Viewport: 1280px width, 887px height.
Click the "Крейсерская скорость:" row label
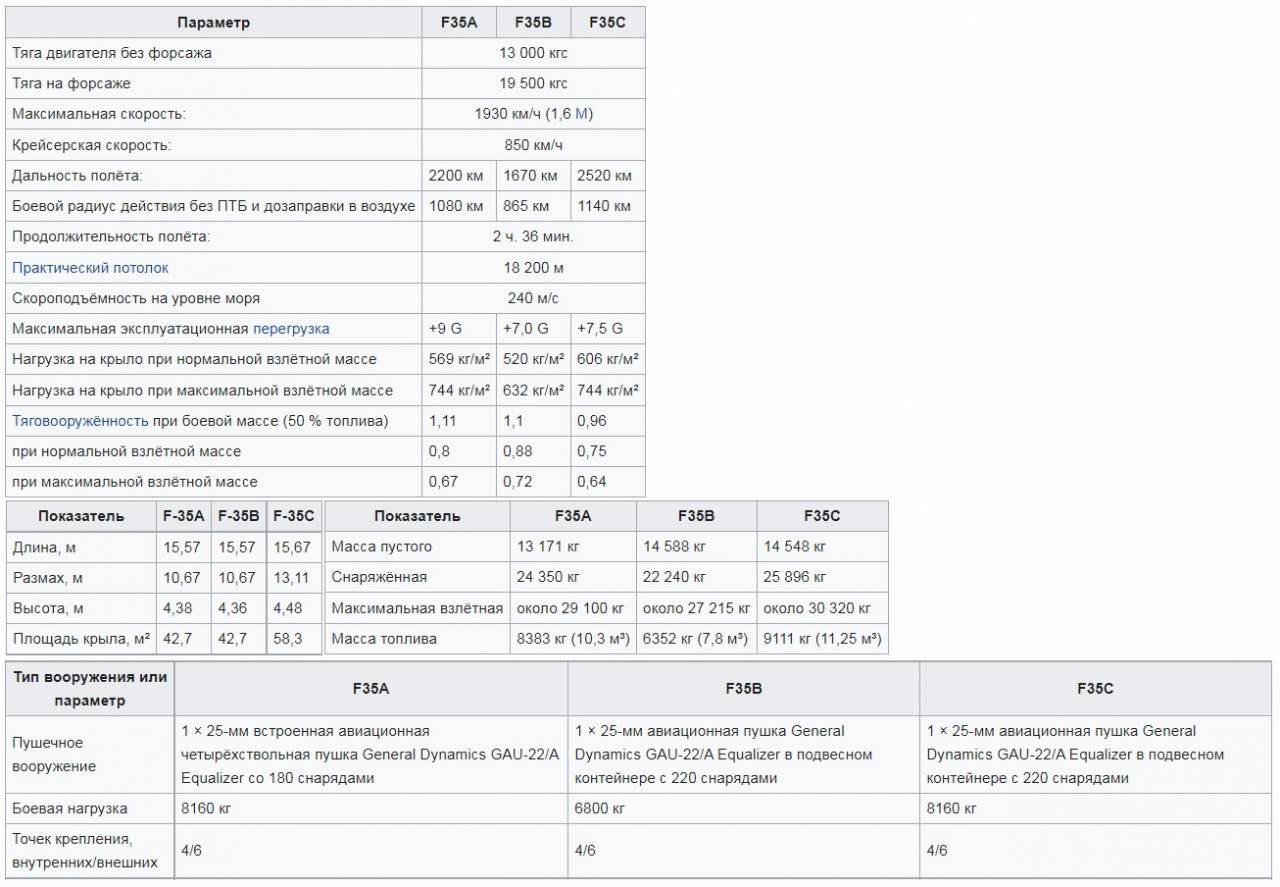[x=92, y=145]
